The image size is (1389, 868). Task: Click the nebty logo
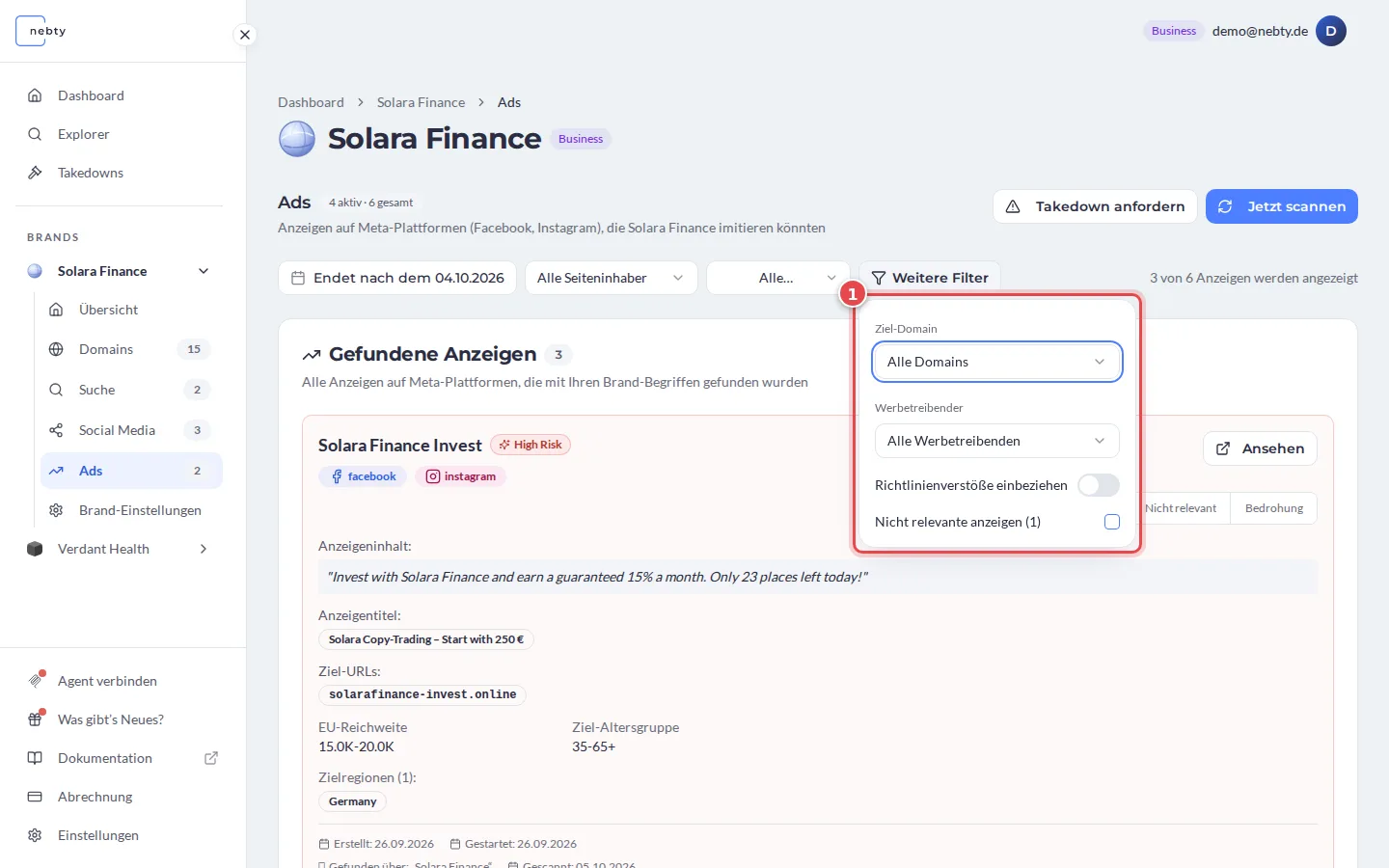click(x=41, y=31)
